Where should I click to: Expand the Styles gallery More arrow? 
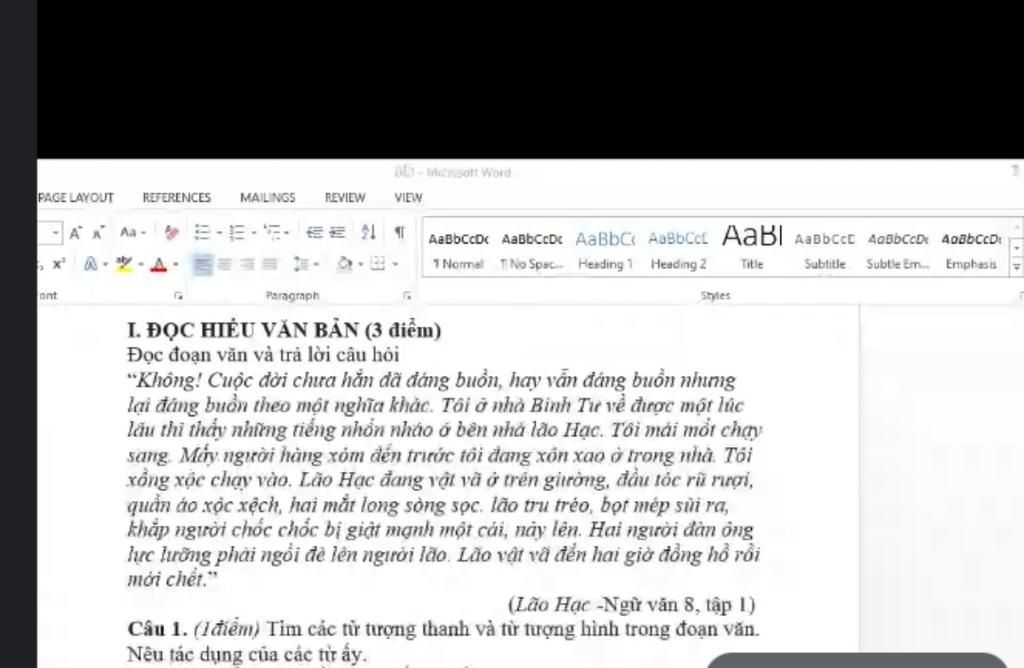pyautogui.click(x=1016, y=266)
